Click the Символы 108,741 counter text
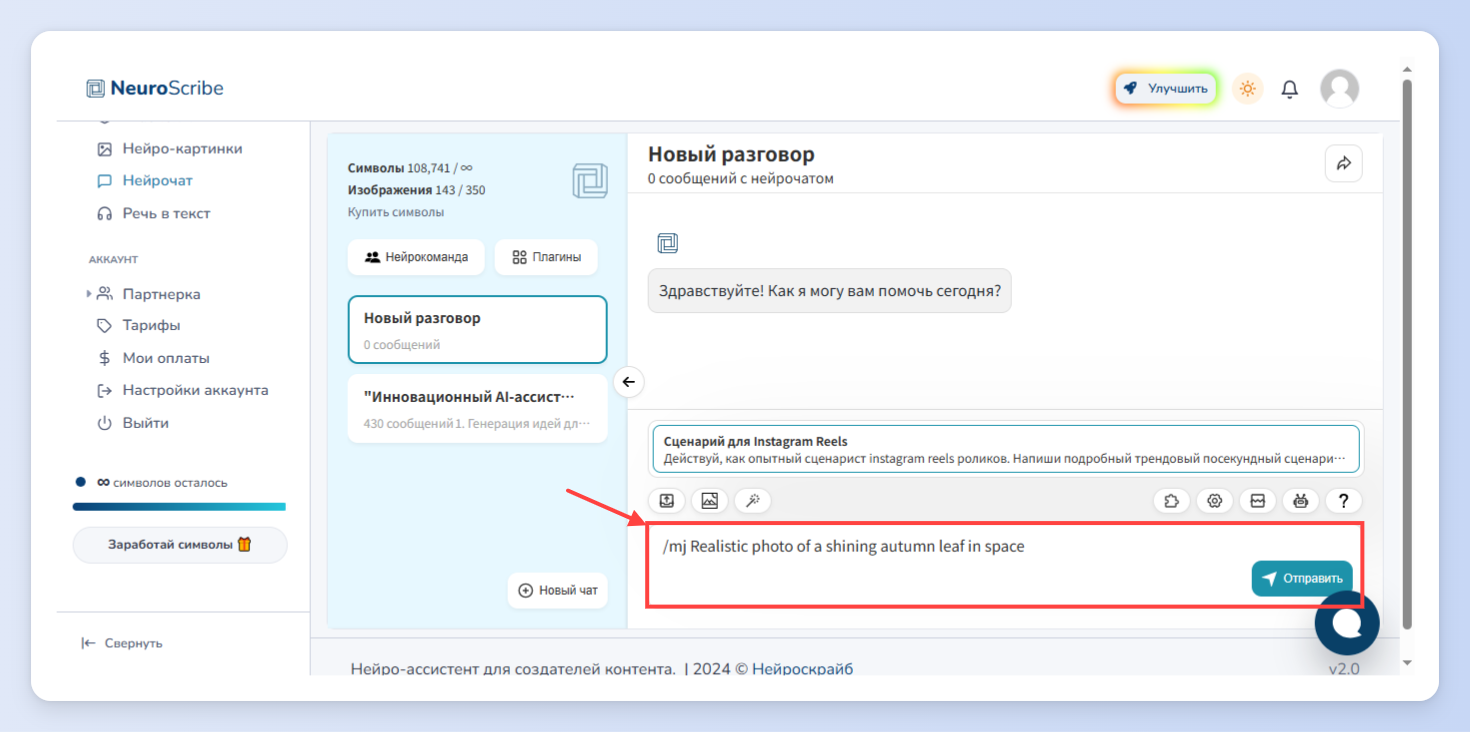Image resolution: width=1470 pixels, height=732 pixels. (410, 168)
